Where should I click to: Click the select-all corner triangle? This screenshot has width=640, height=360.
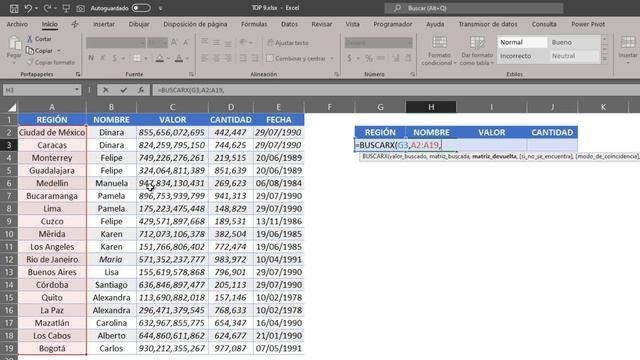click(x=12, y=107)
